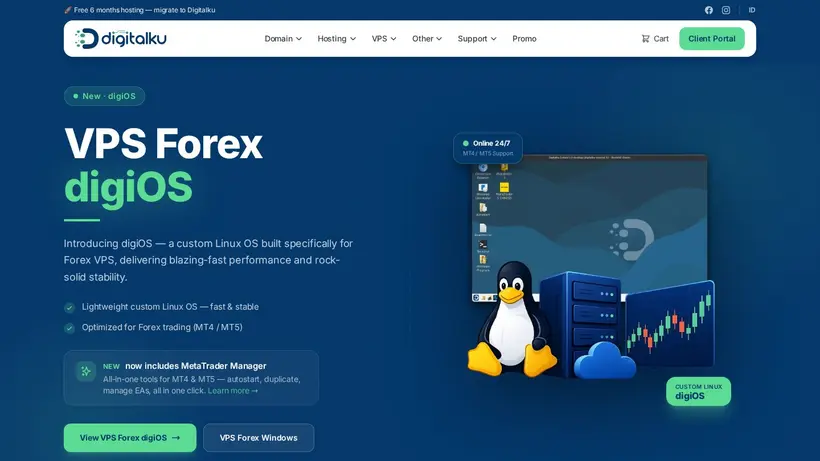The height and width of the screenshot is (461, 820).
Task: Open the Digitalku logo homepage link
Action: click(121, 39)
